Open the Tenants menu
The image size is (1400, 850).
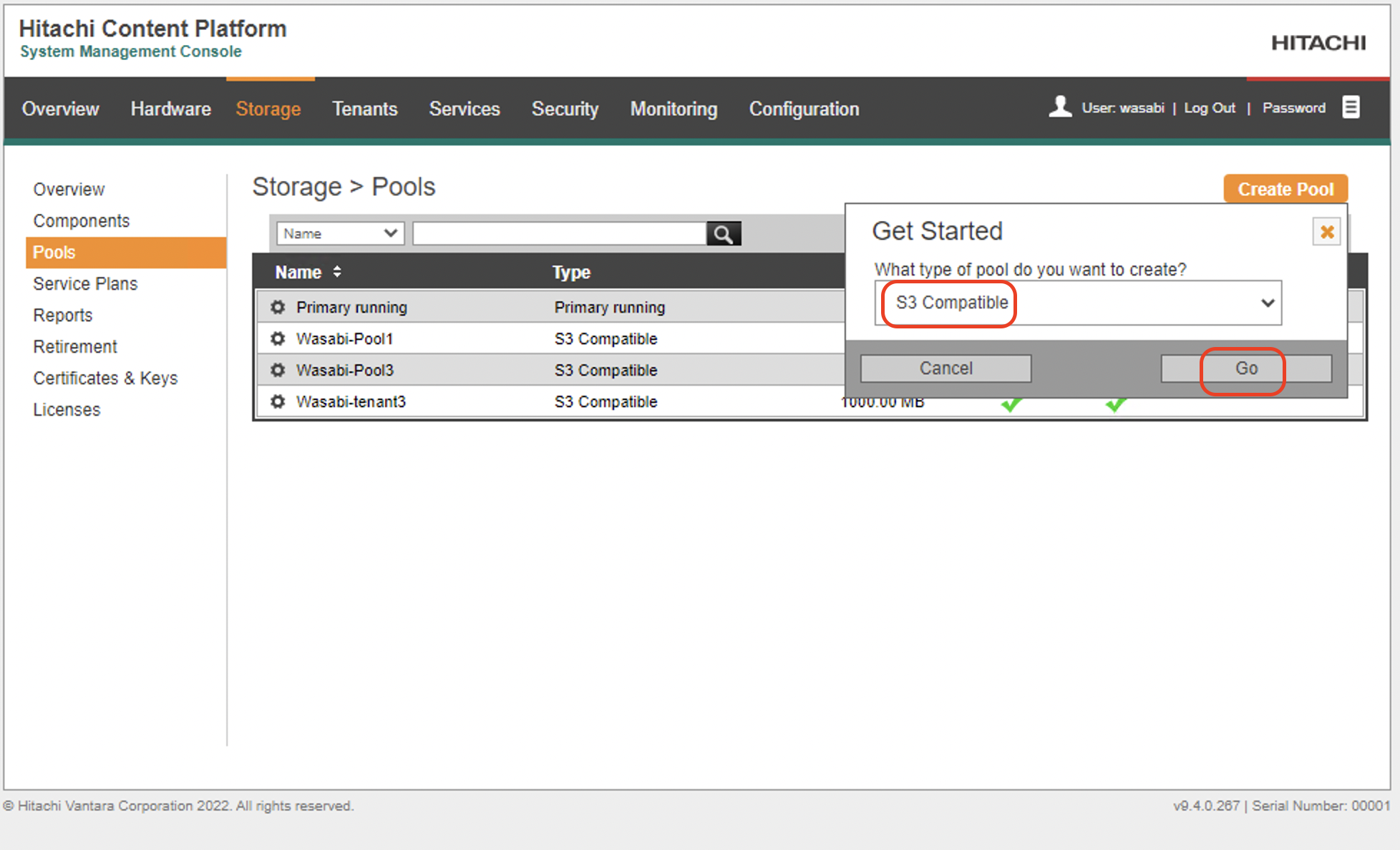(364, 109)
